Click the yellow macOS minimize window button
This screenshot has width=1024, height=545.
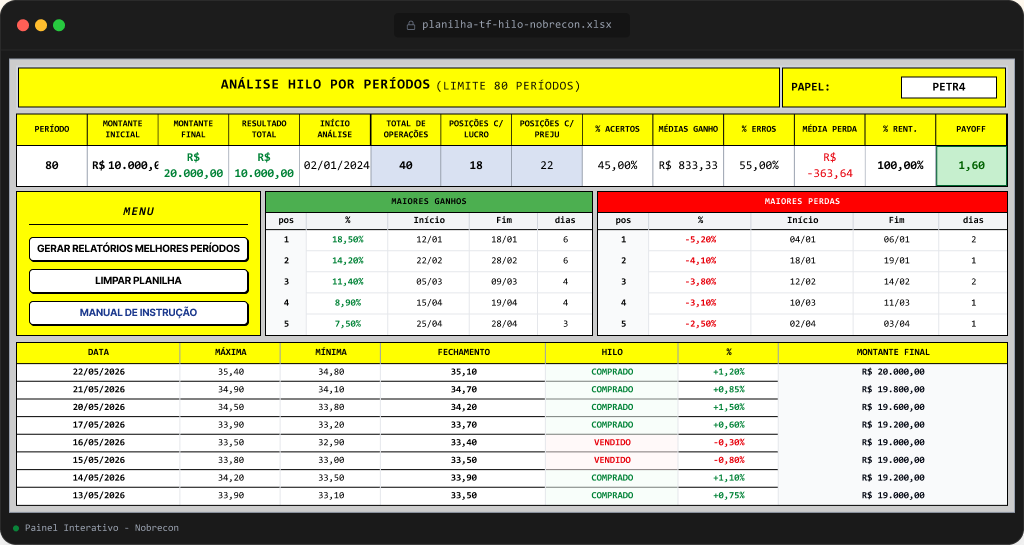[40, 25]
